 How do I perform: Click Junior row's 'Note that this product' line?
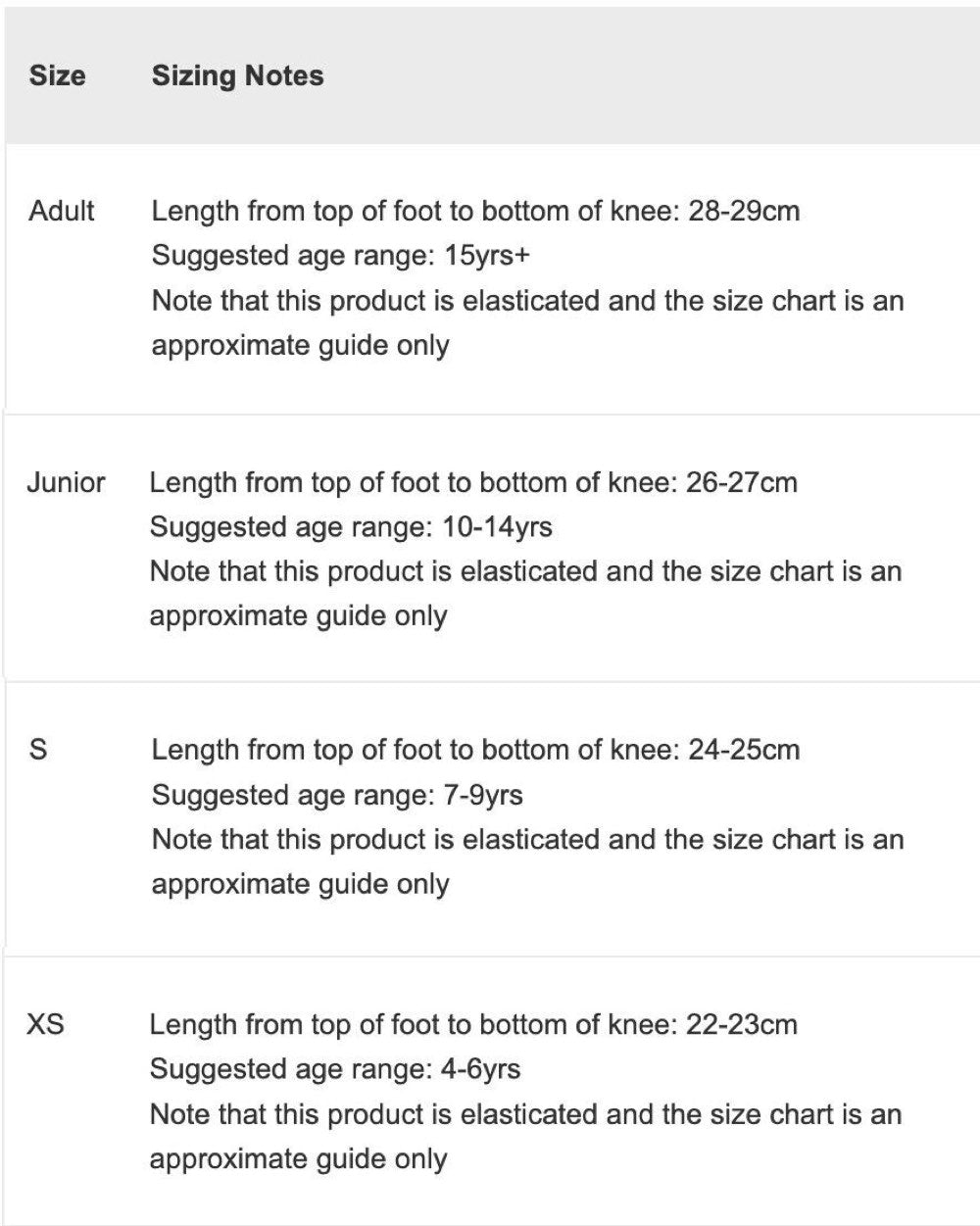(x=525, y=572)
